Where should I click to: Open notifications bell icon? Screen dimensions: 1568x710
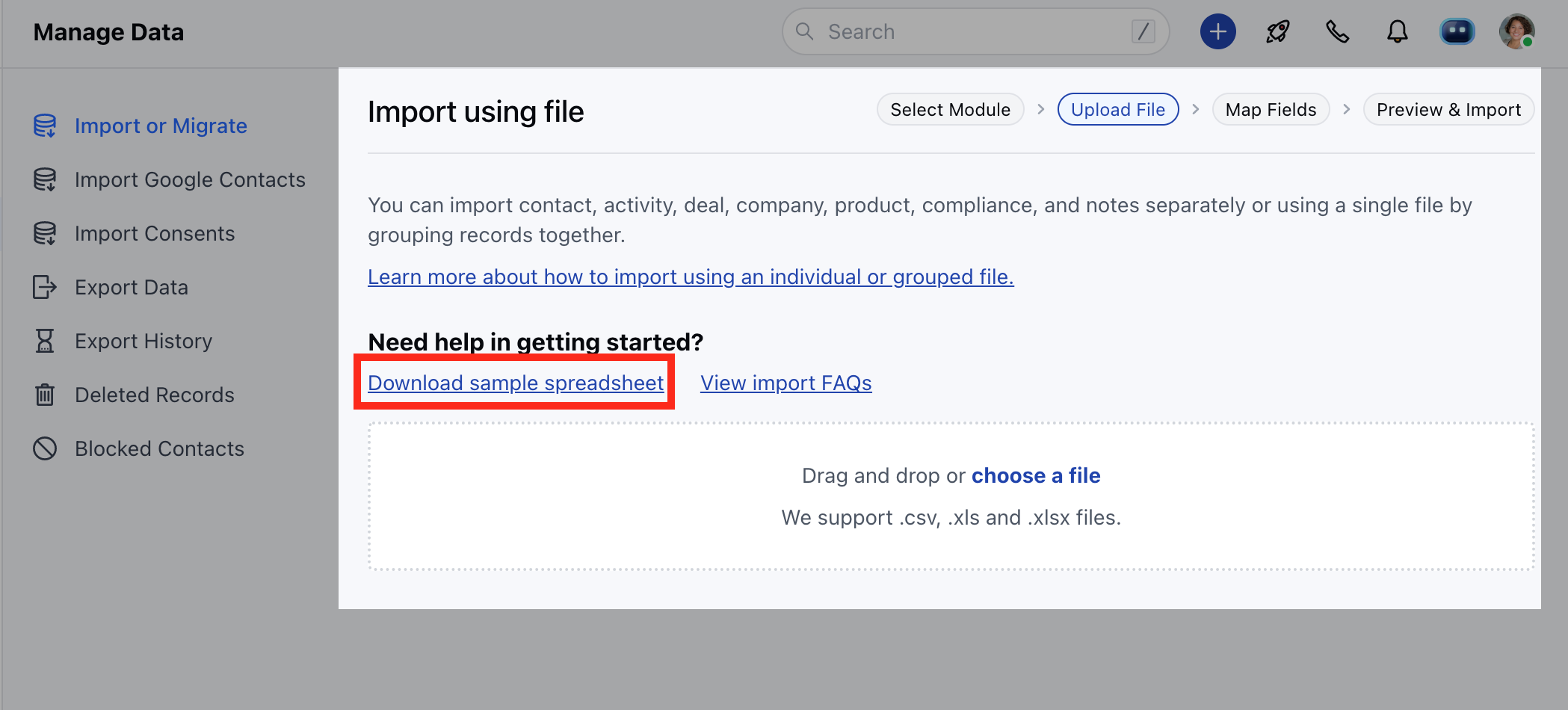[x=1397, y=32]
